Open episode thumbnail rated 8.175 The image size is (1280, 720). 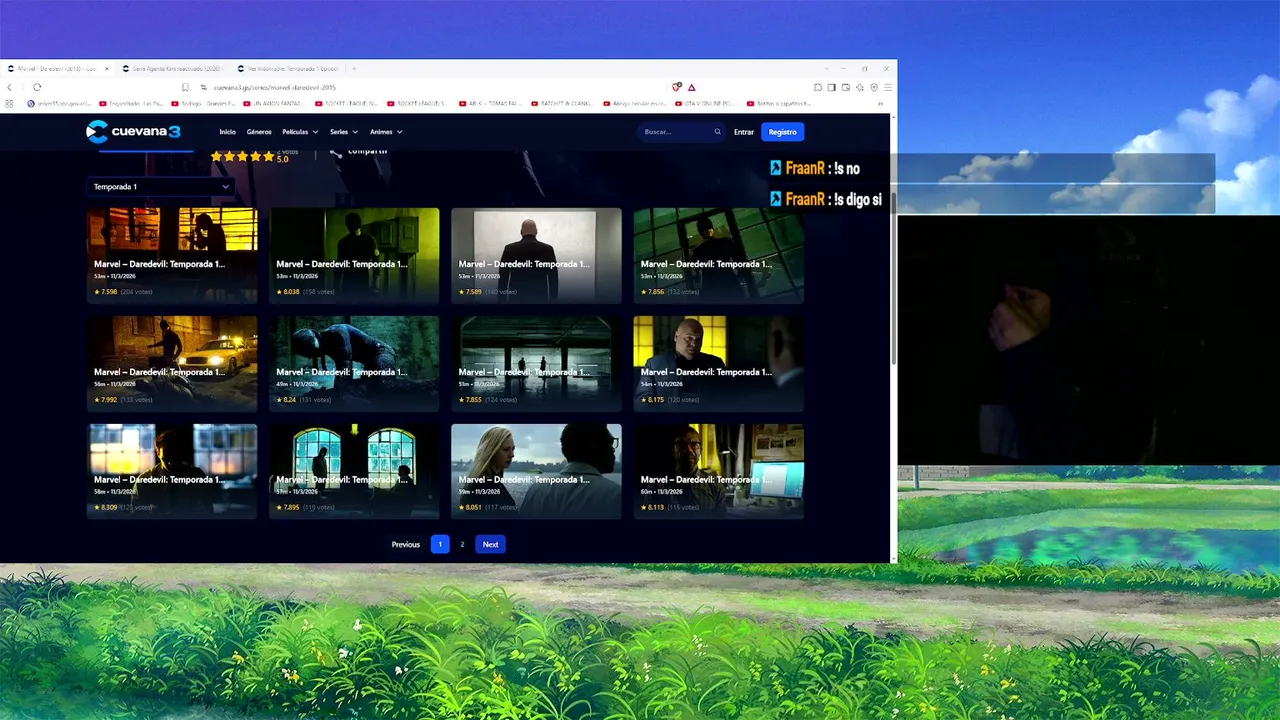pos(719,363)
